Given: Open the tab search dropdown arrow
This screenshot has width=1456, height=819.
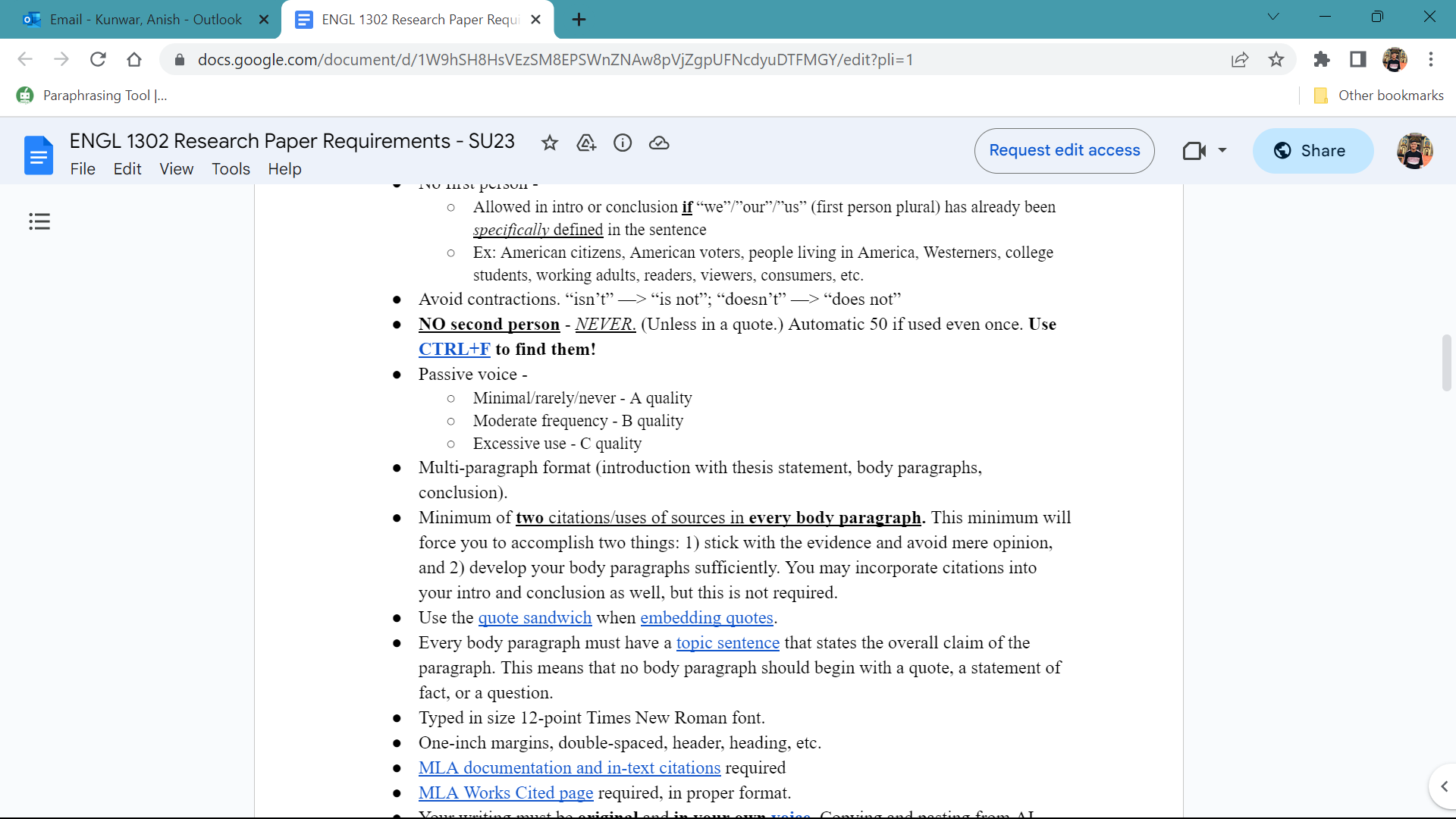Looking at the screenshot, I should tap(1273, 17).
